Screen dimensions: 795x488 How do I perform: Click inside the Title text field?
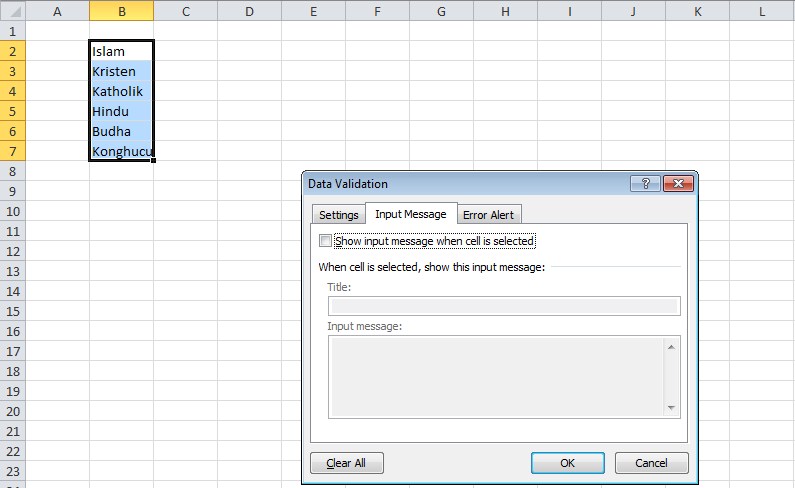tap(503, 306)
